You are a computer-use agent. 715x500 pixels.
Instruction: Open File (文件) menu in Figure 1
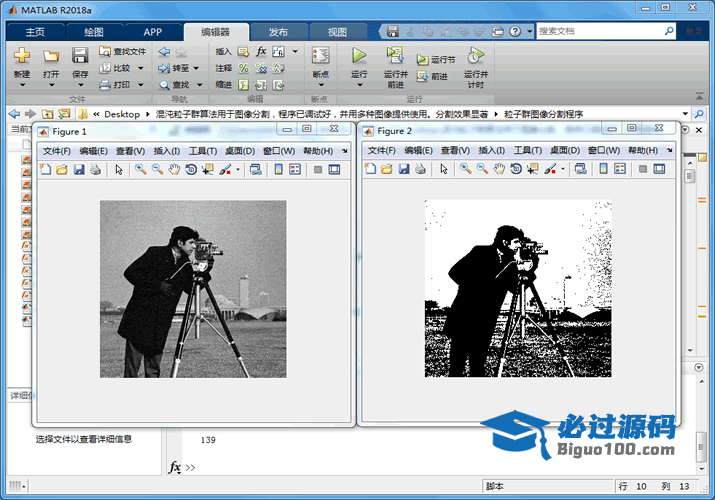tap(57, 151)
